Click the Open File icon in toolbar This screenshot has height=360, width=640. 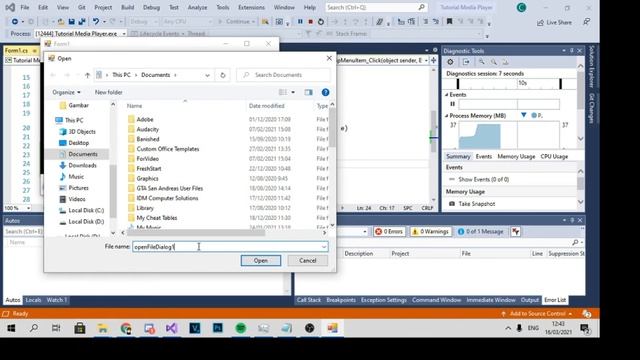tap(61, 22)
